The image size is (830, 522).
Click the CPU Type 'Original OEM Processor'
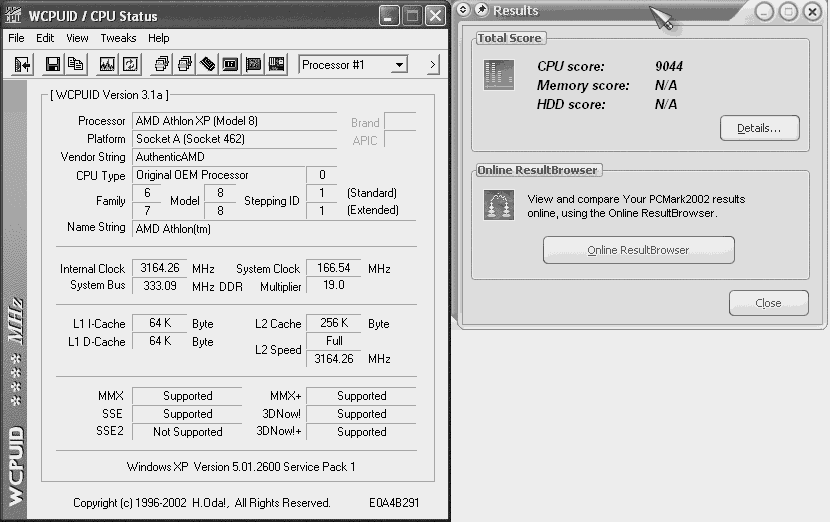(219, 175)
